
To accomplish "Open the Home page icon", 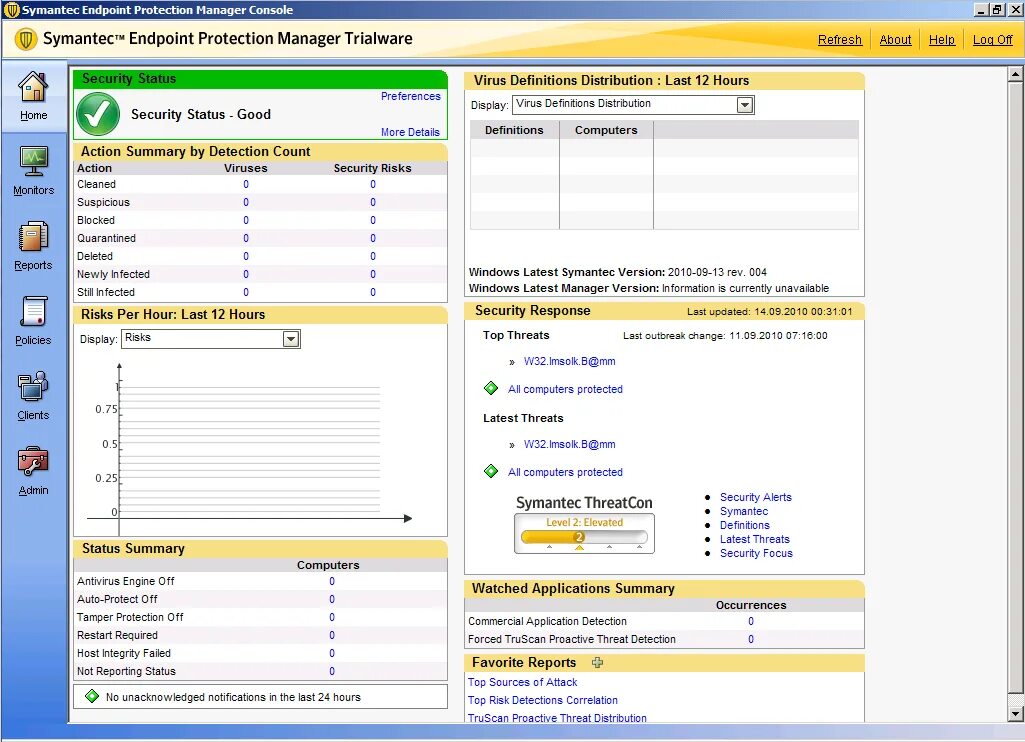I will (x=33, y=86).
